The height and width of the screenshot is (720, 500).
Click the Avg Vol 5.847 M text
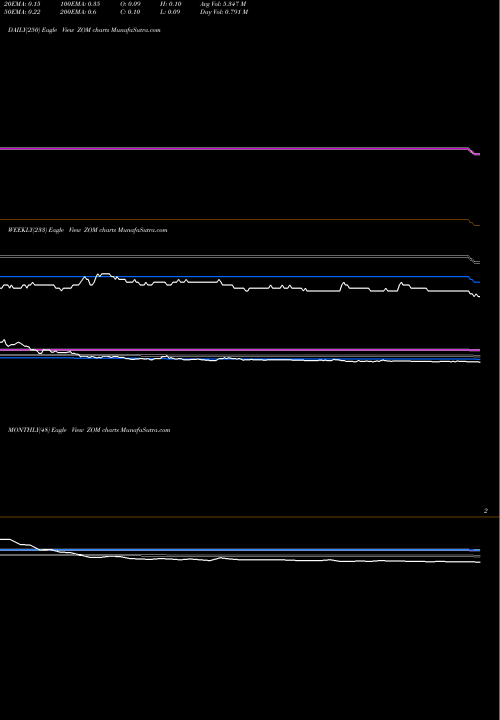coord(223,4)
